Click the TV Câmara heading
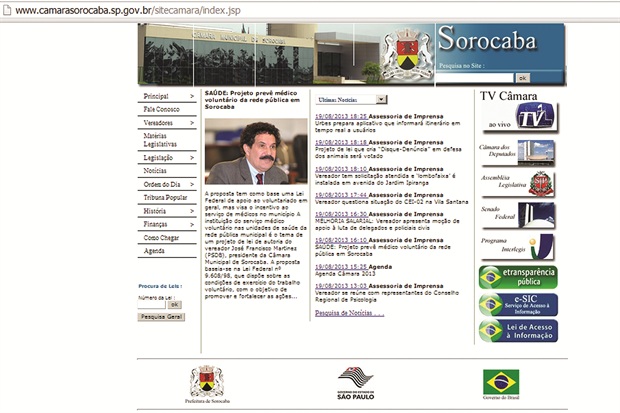The image size is (620, 413). [508, 96]
